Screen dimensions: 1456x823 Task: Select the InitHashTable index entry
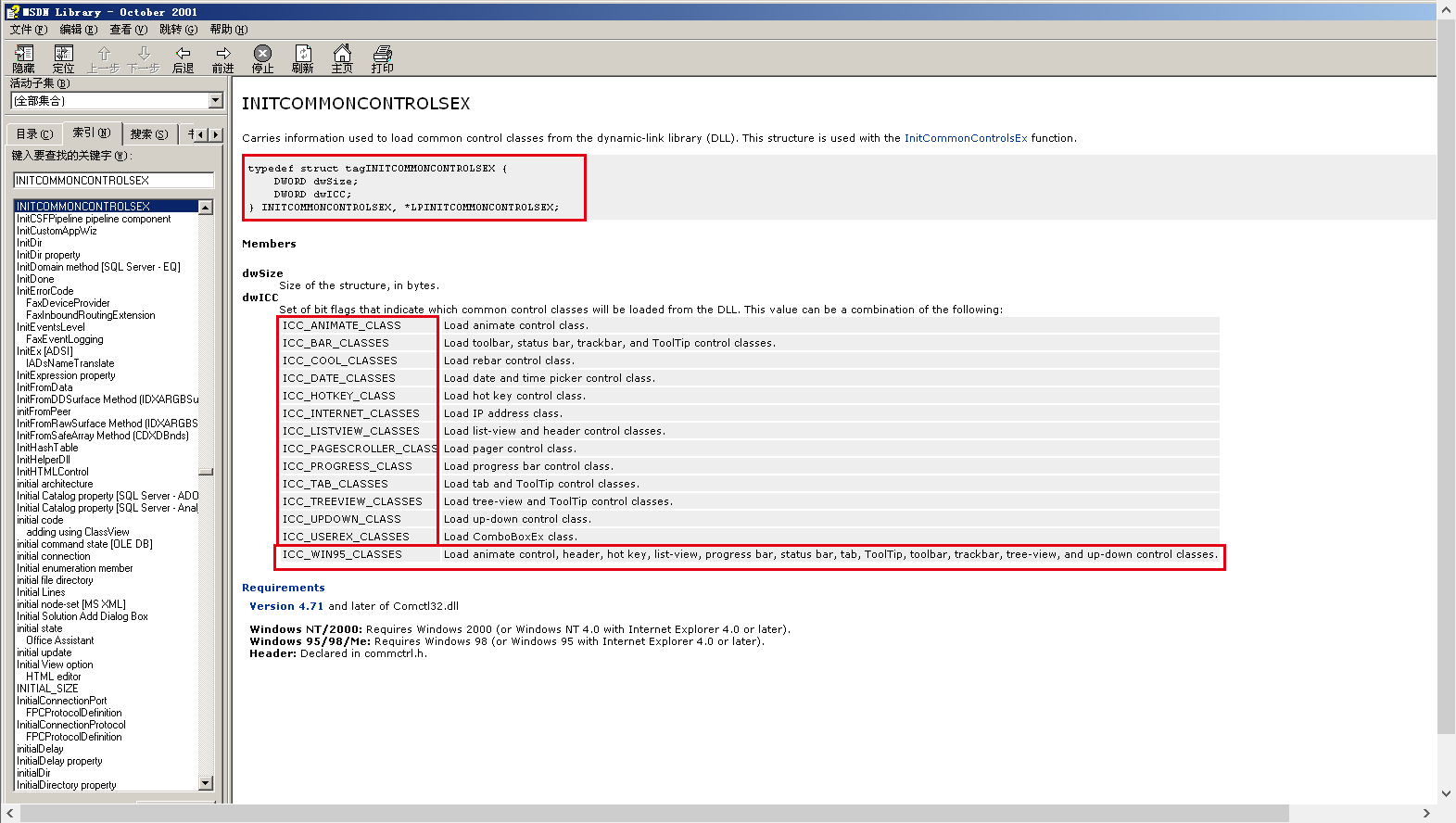pos(47,448)
